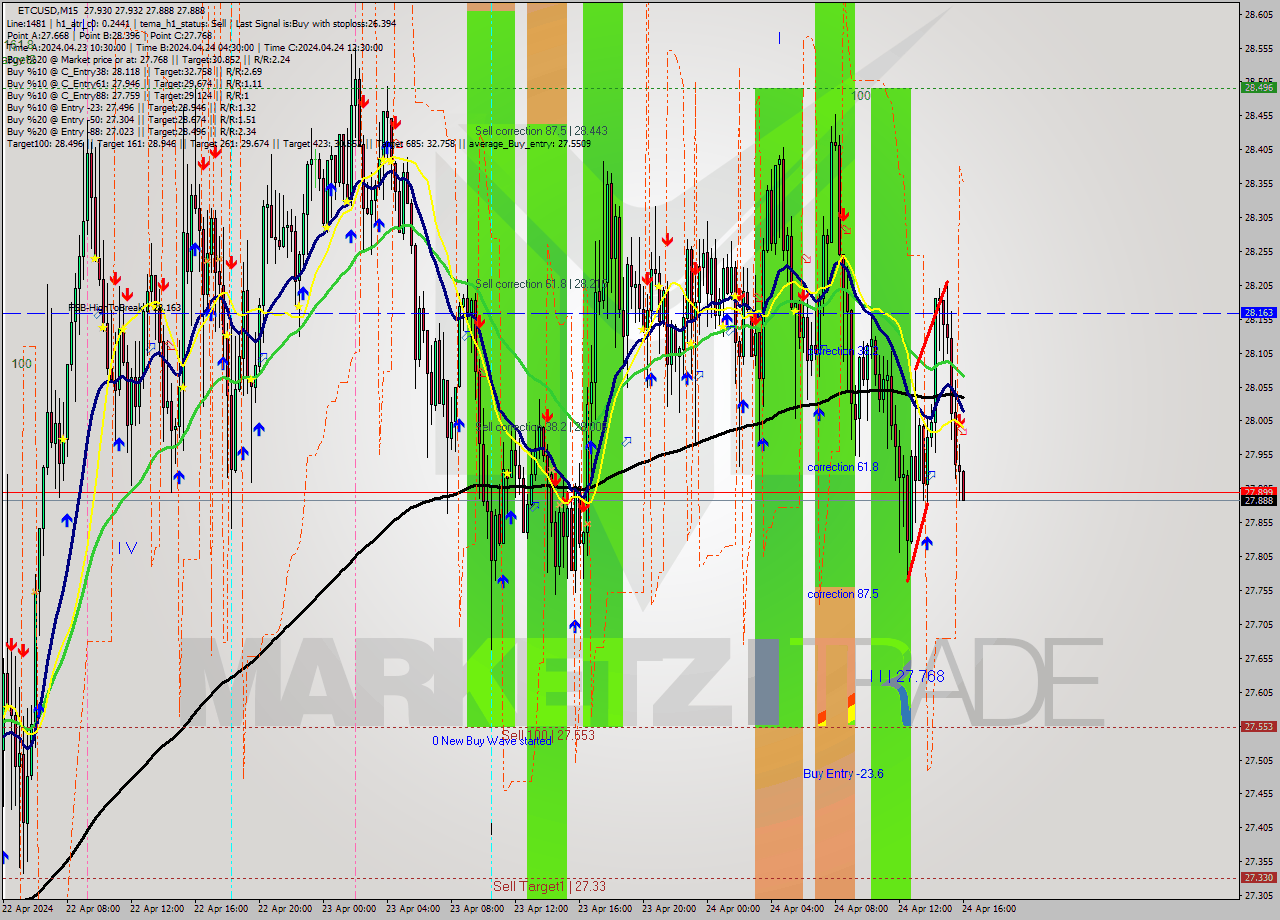Click the 'Buy %10 @ Entry -23: 27.496' line

click(x=131, y=107)
